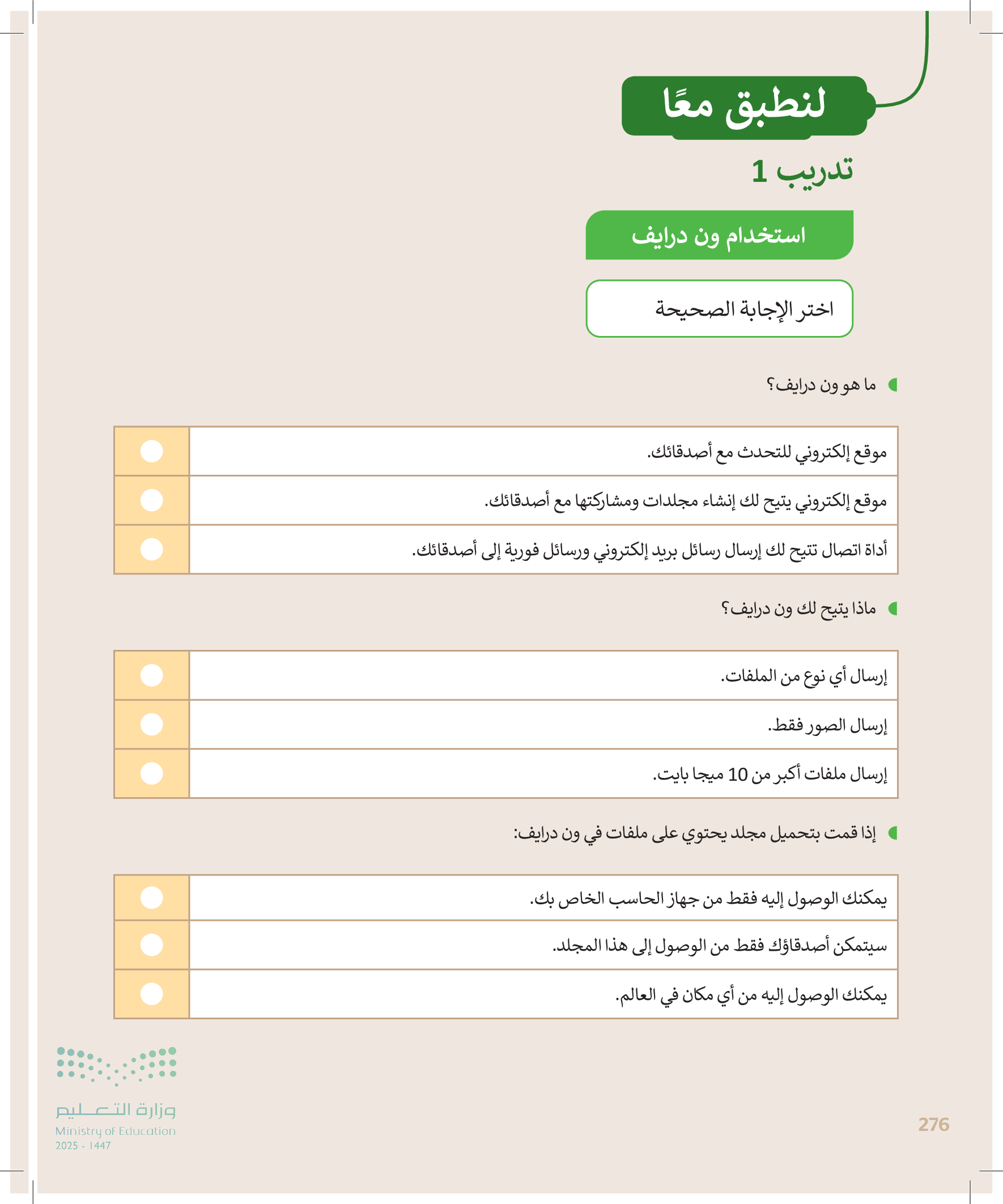The image size is (1003, 1204).
Task: Click the green bullet beside 'ما هو ون درايف؟'
Action: [892, 385]
